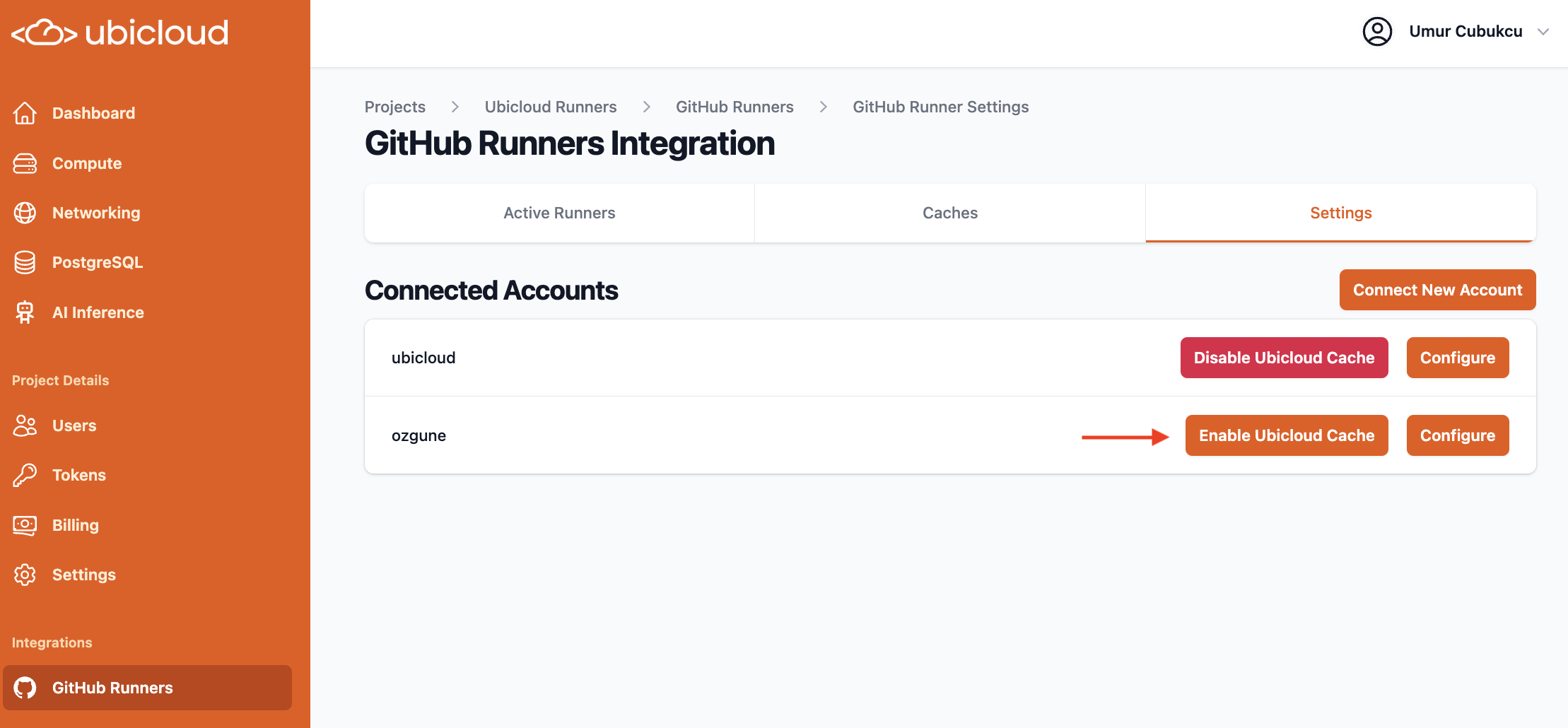The image size is (1568, 728).
Task: Disable Ubicloud Cache for ubicloud account
Action: click(x=1284, y=358)
